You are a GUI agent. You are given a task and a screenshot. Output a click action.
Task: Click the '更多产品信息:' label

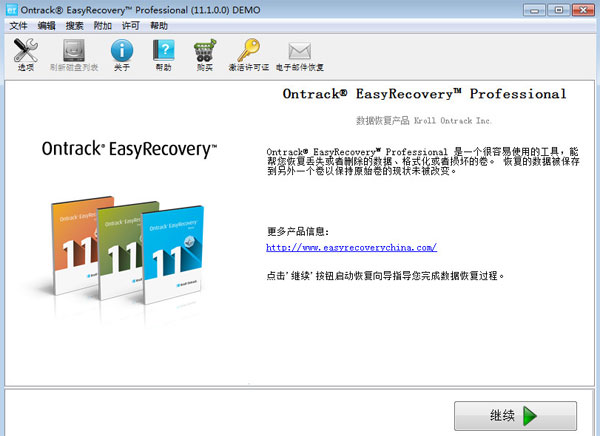(298, 232)
